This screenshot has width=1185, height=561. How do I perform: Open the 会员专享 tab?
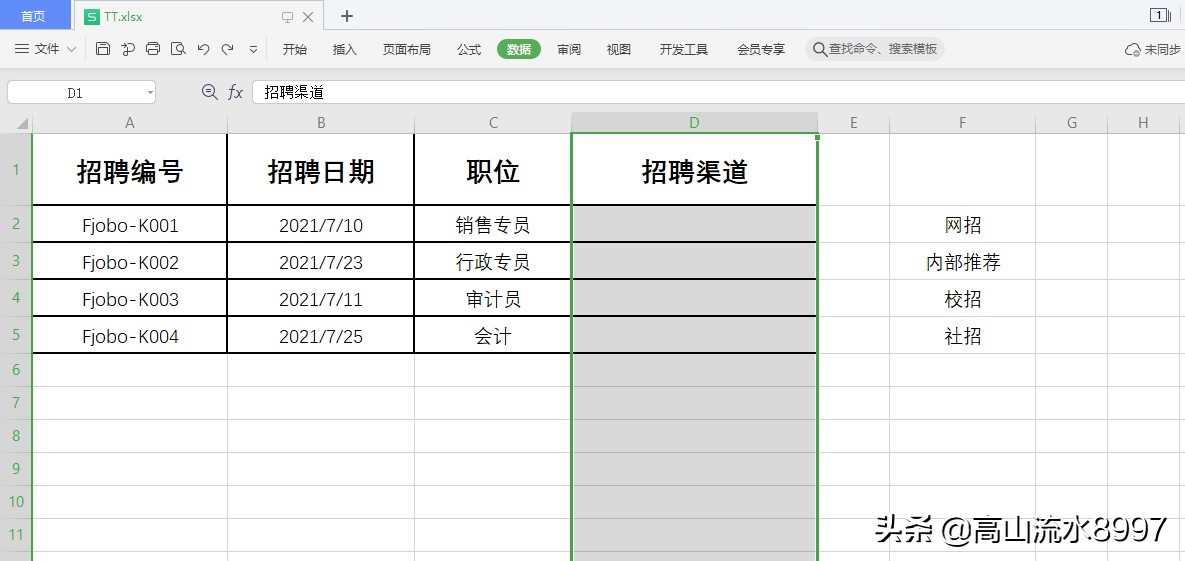761,49
